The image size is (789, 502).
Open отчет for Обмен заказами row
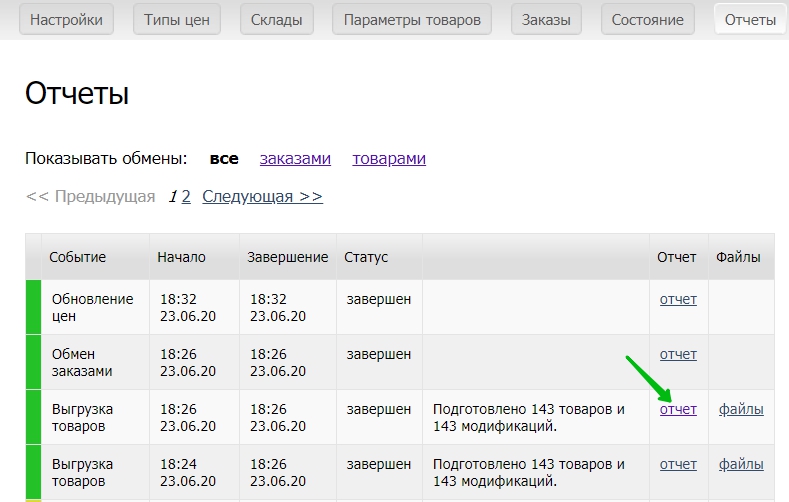click(678, 354)
